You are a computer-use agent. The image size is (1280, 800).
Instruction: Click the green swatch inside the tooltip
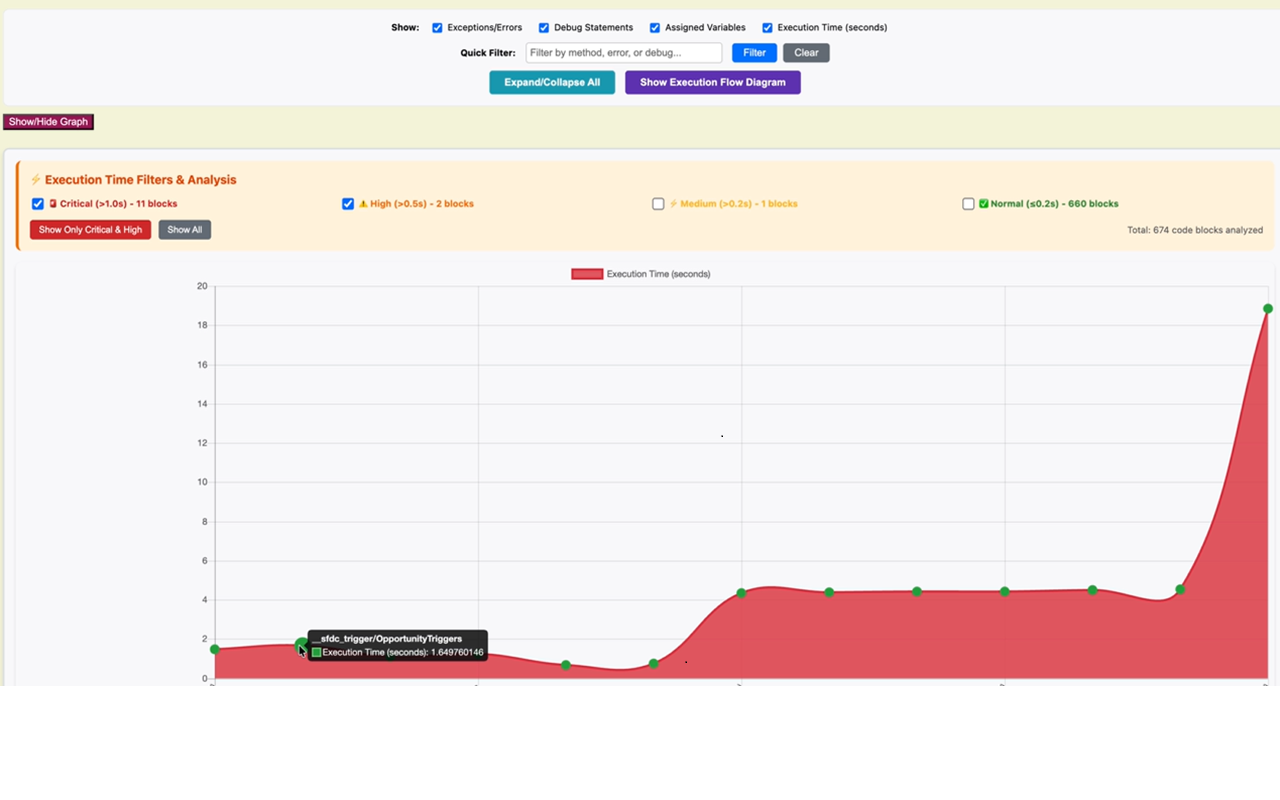(x=317, y=652)
